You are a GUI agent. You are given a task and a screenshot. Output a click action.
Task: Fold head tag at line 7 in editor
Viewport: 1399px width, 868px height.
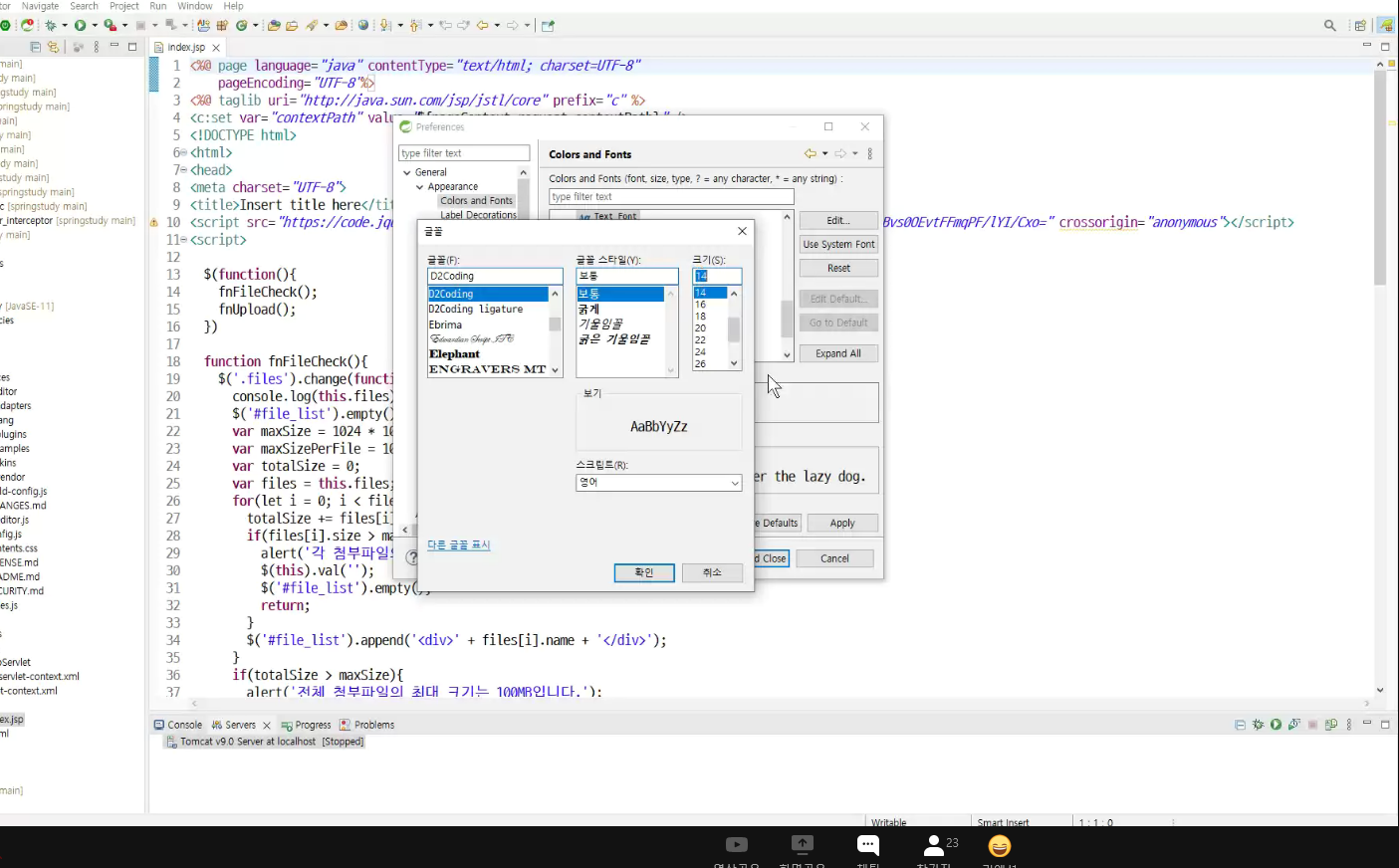pyautogui.click(x=184, y=170)
